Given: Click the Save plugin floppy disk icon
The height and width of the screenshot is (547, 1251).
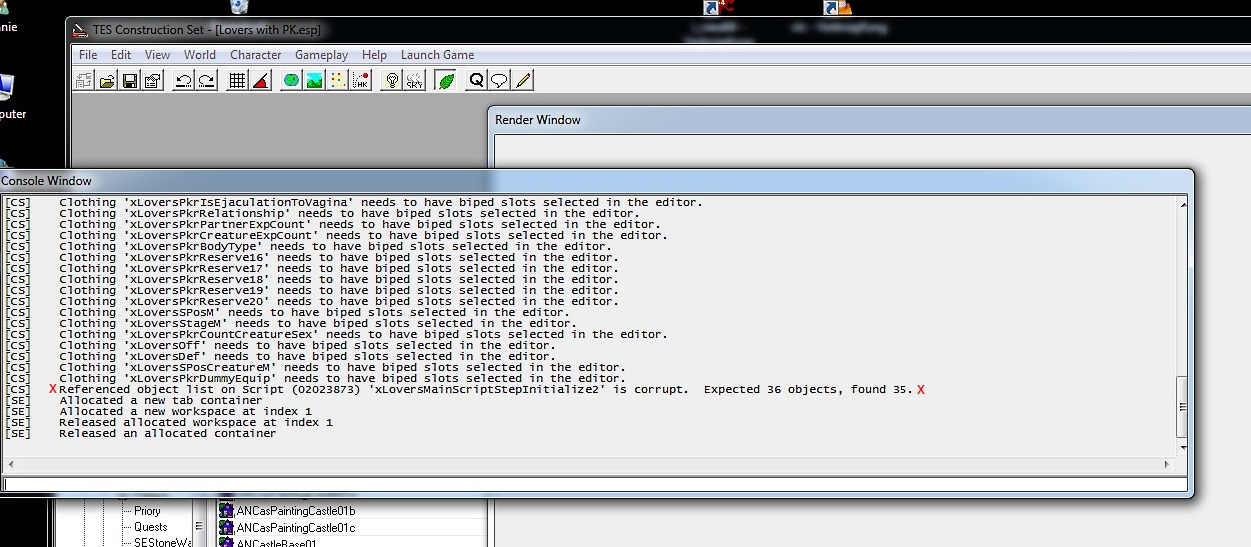Looking at the screenshot, I should [129, 81].
